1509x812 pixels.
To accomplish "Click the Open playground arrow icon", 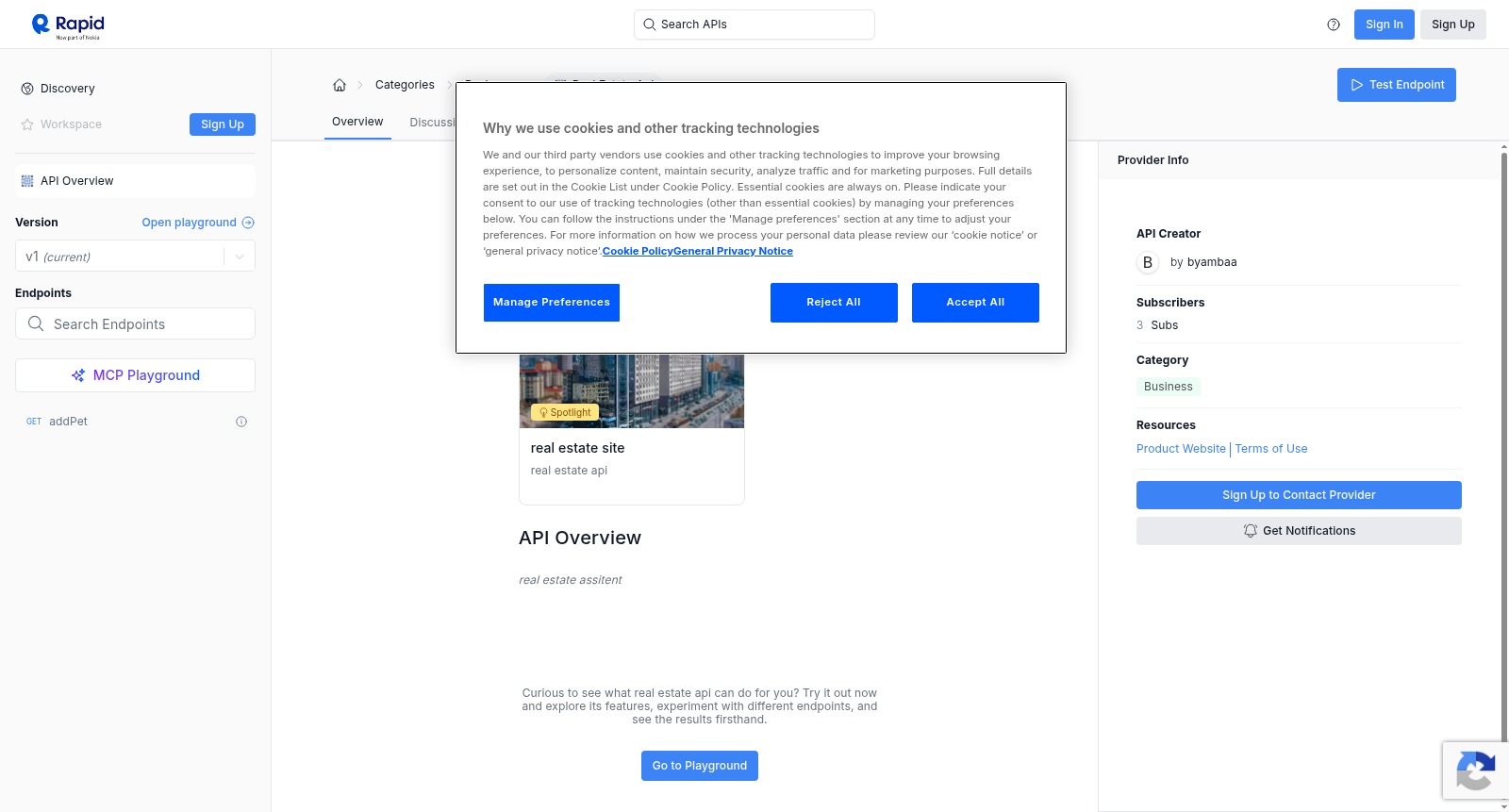I will click(x=248, y=223).
